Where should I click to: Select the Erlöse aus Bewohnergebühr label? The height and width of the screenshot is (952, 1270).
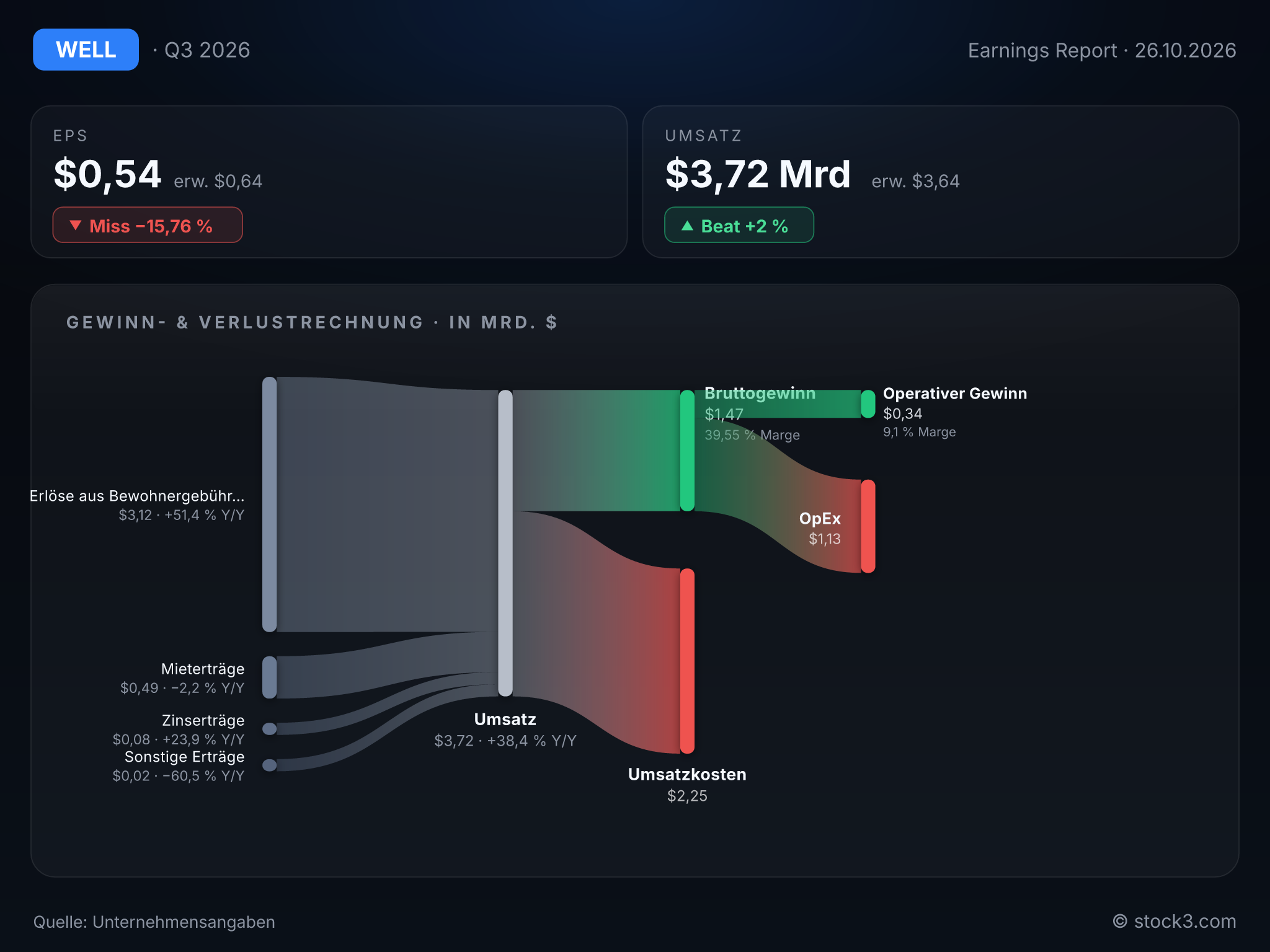pos(137,496)
